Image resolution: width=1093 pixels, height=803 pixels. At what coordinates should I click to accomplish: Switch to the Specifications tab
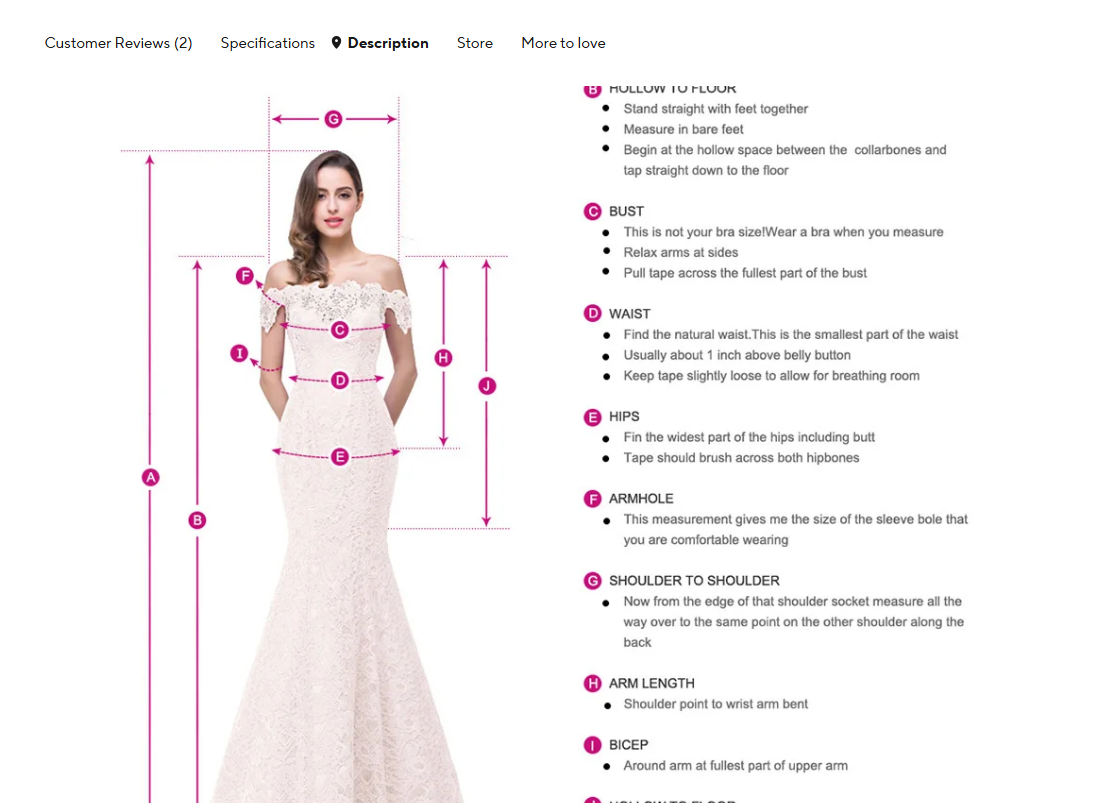268,43
